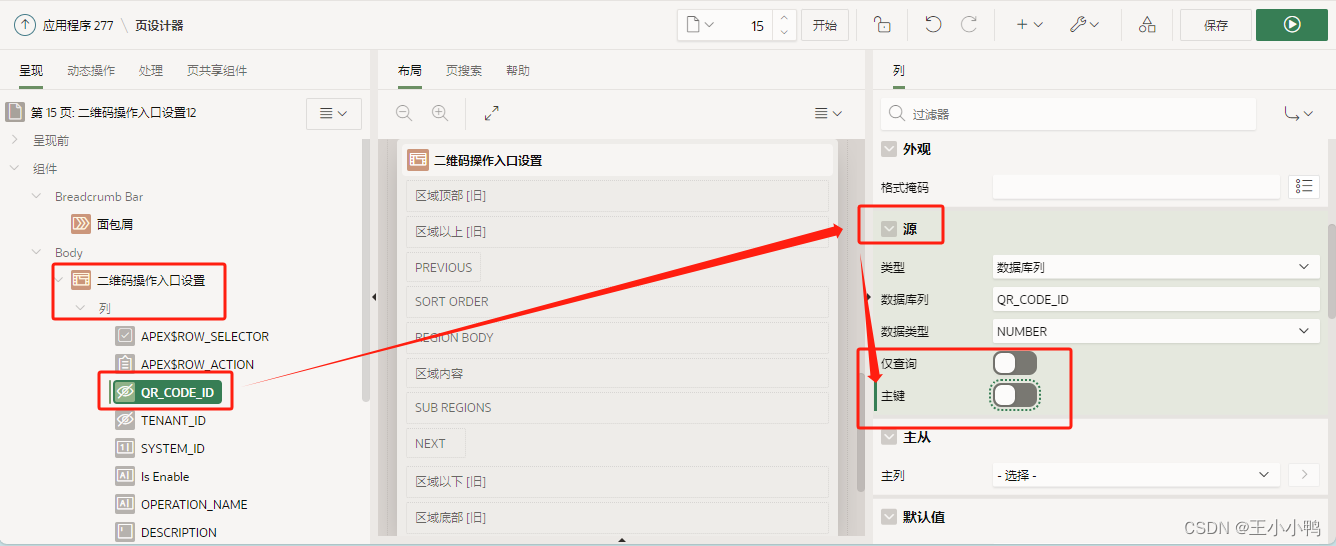1336x546 pixels.
Task: Click the 保存 button
Action: pos(1216,25)
